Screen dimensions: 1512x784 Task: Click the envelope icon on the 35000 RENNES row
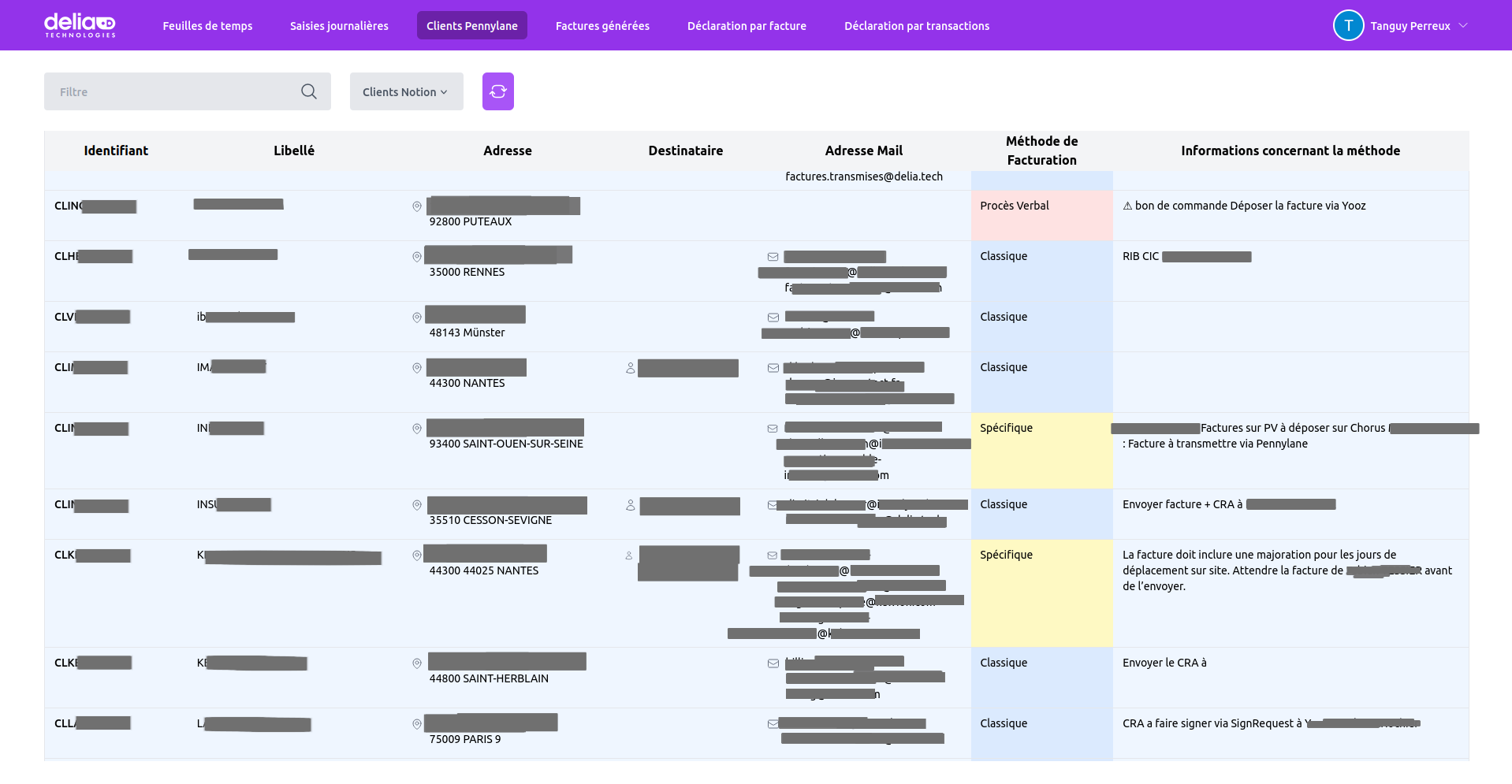pos(773,257)
